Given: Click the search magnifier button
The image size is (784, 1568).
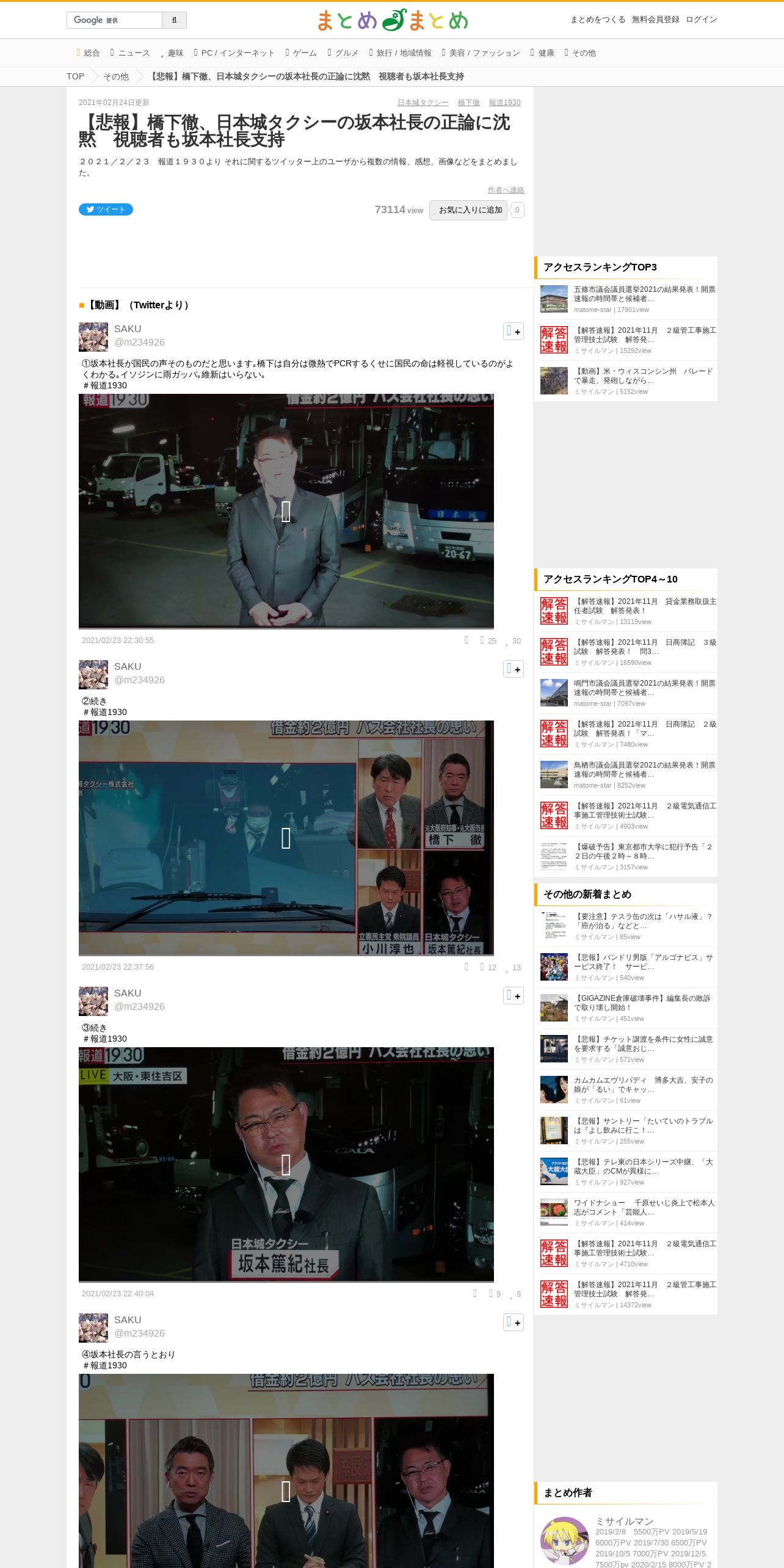Looking at the screenshot, I should [174, 20].
